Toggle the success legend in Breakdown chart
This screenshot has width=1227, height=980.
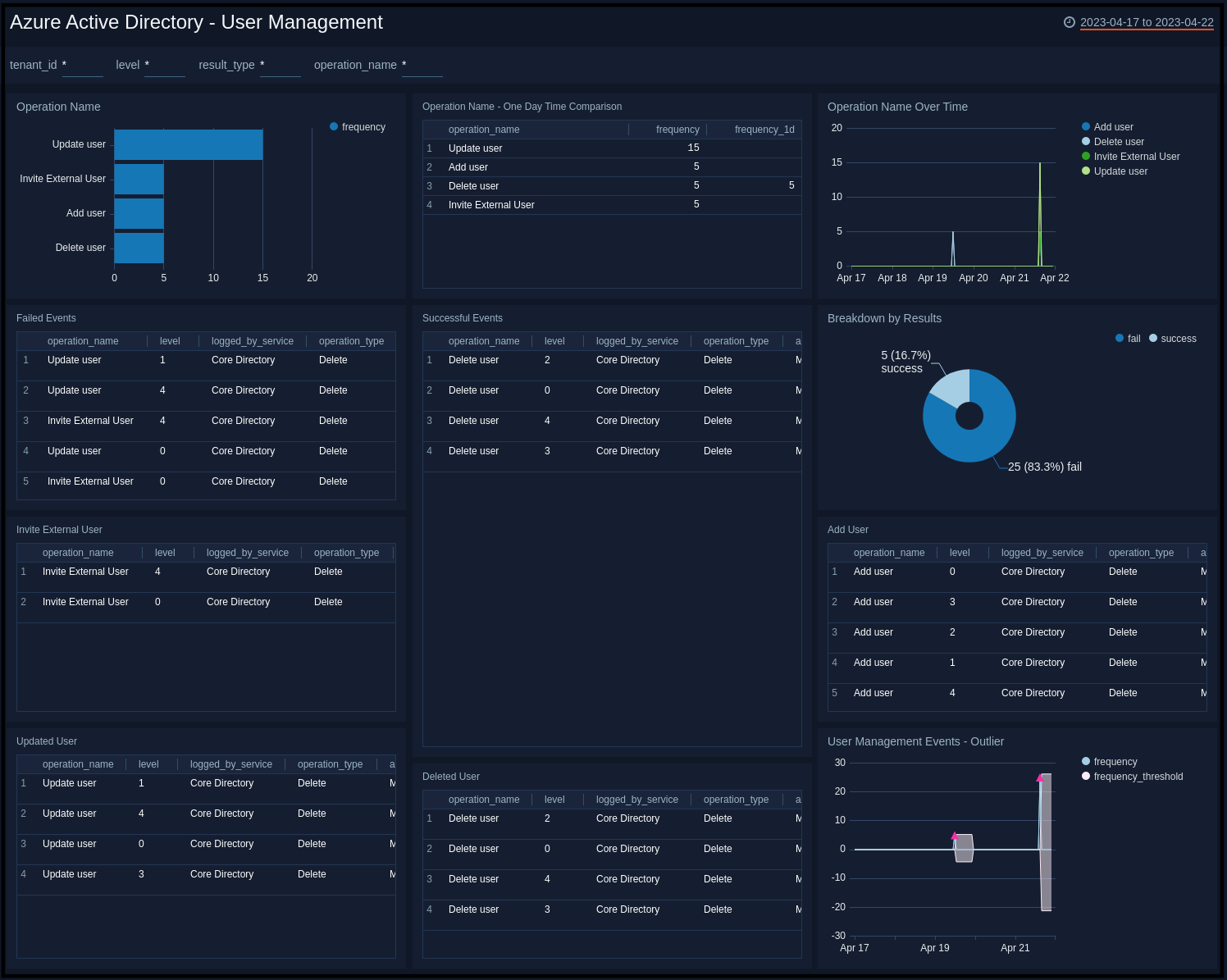1173,339
